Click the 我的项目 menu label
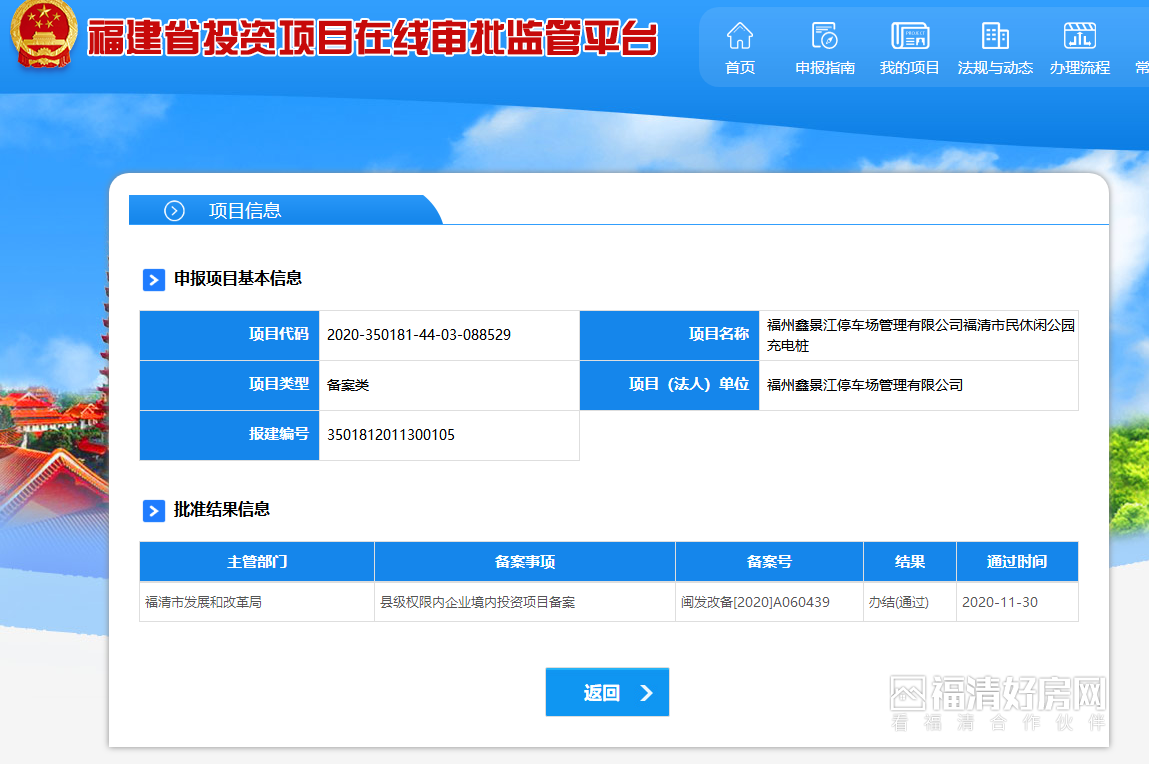Viewport: 1149px width, 764px height. tap(909, 67)
